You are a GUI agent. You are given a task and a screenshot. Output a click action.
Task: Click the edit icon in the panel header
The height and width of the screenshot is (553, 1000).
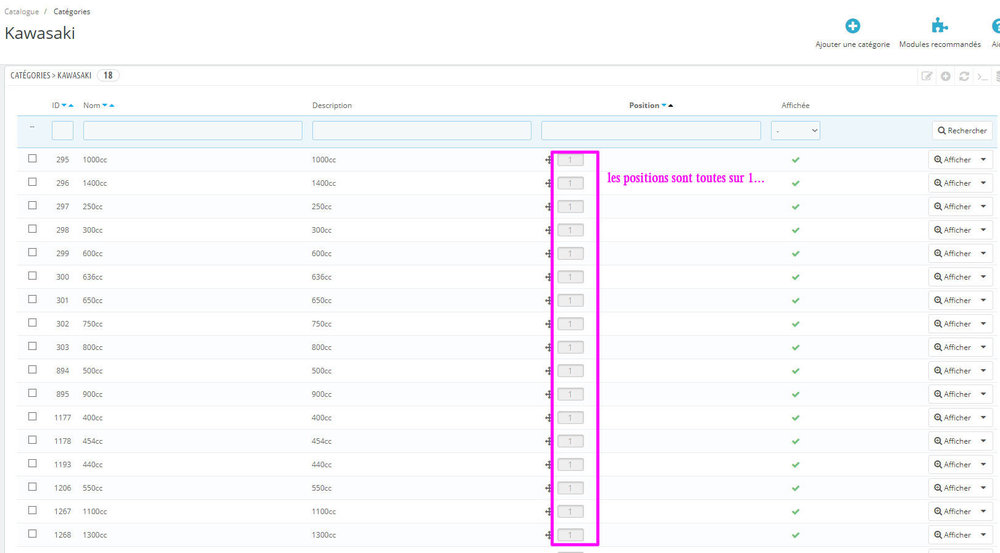[927, 76]
